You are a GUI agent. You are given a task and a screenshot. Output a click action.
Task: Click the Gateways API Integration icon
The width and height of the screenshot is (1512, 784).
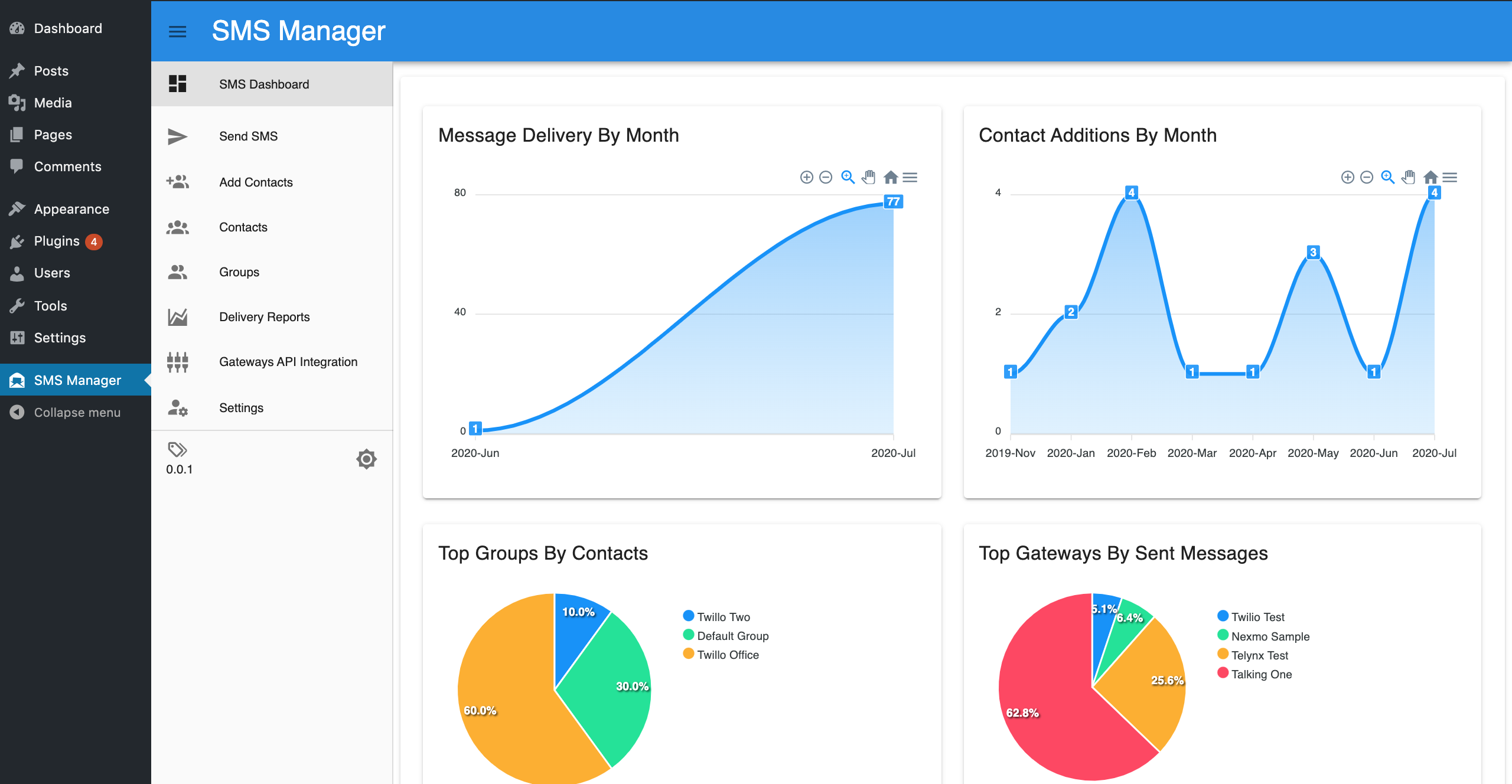(178, 361)
